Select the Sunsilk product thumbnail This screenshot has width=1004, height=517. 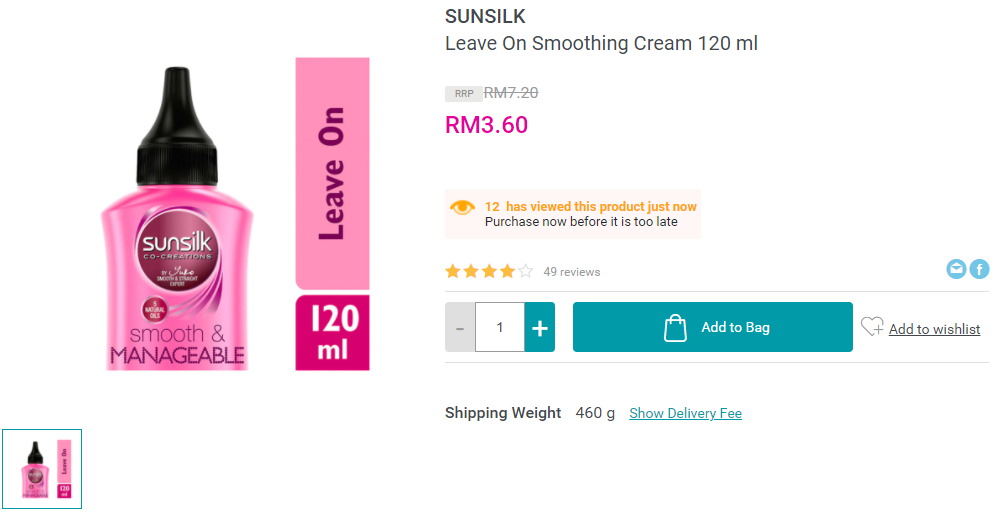(42, 469)
